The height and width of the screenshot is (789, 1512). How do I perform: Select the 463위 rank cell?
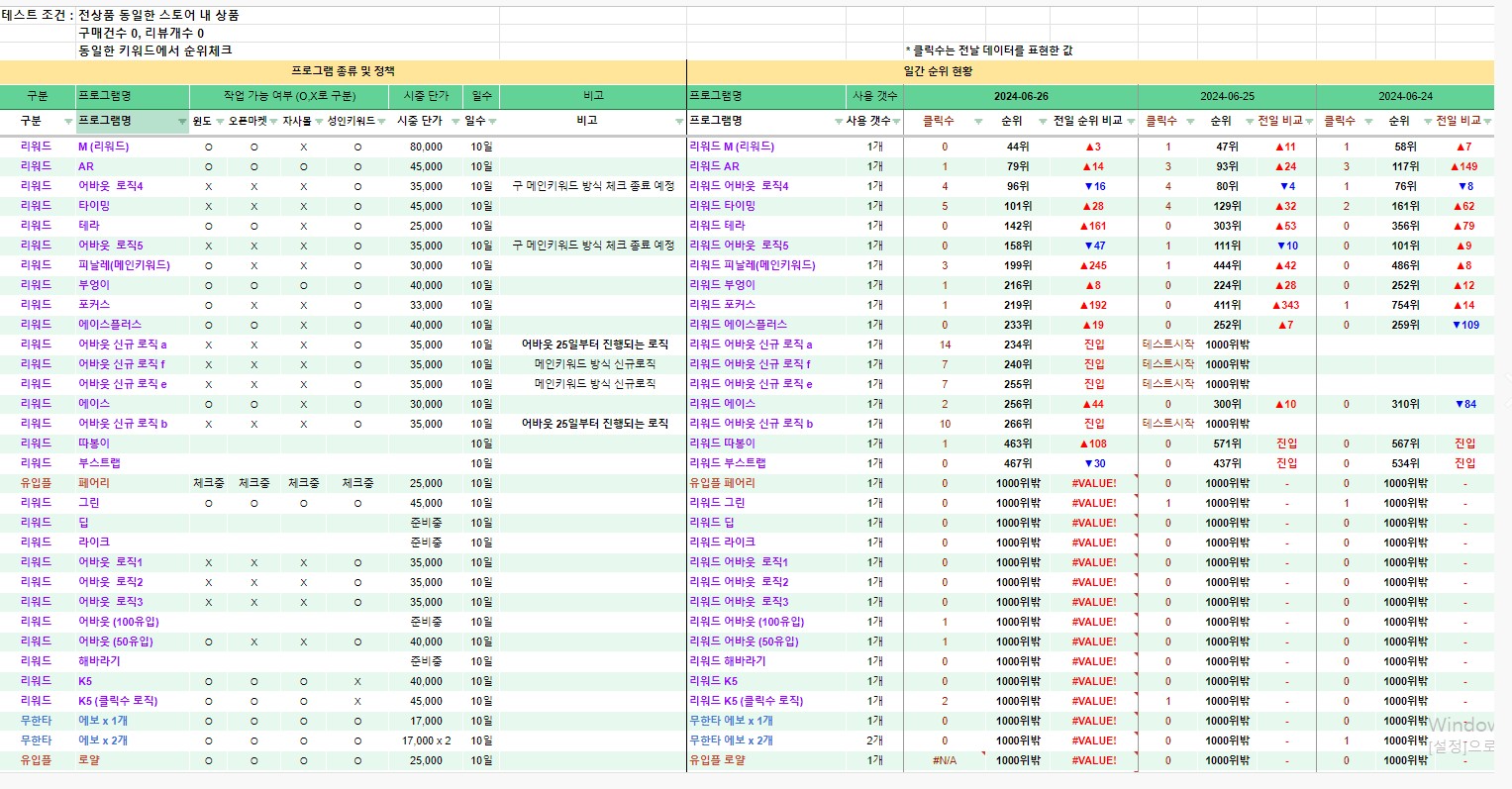coord(1018,444)
